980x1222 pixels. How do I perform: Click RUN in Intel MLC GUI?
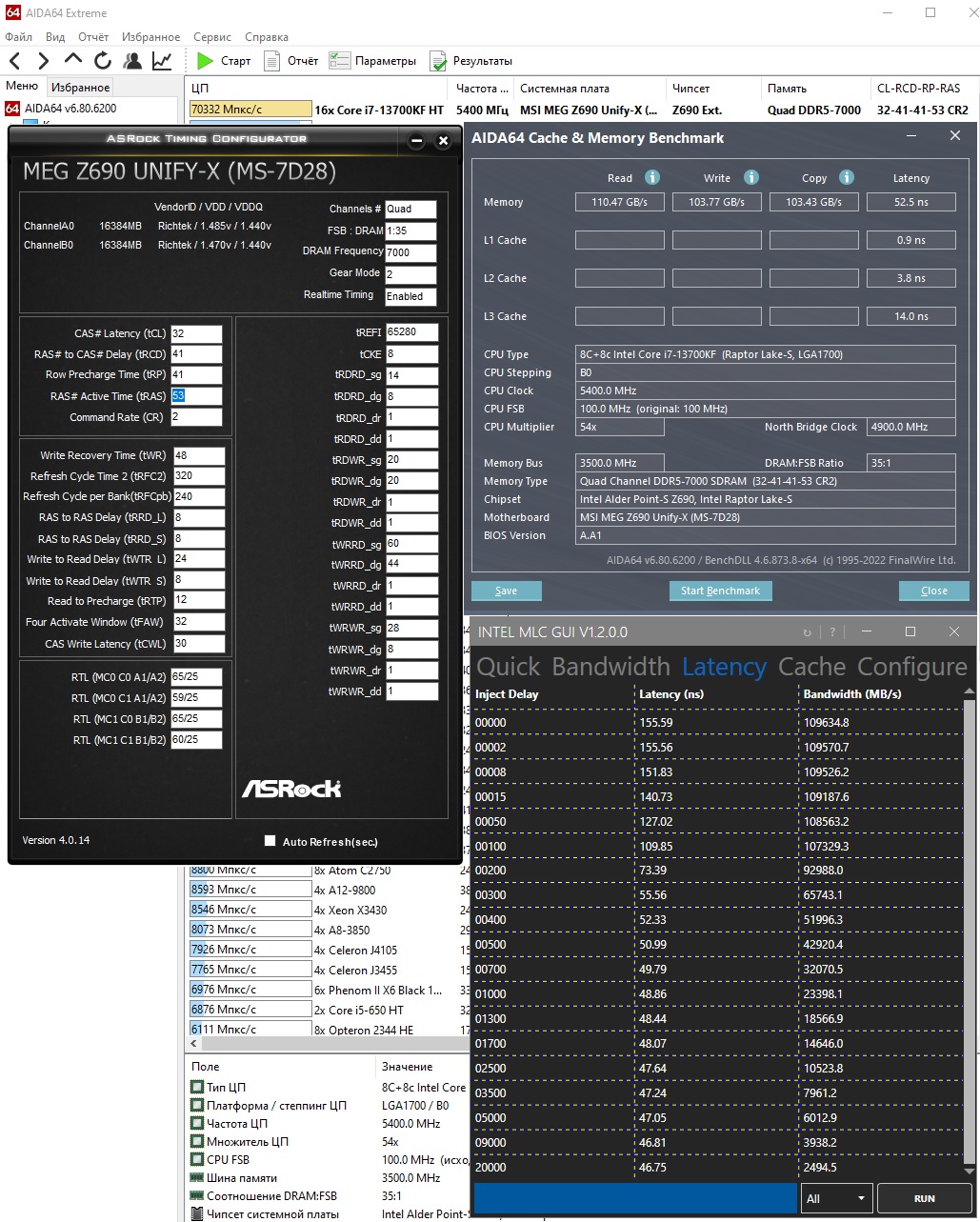point(924,1198)
